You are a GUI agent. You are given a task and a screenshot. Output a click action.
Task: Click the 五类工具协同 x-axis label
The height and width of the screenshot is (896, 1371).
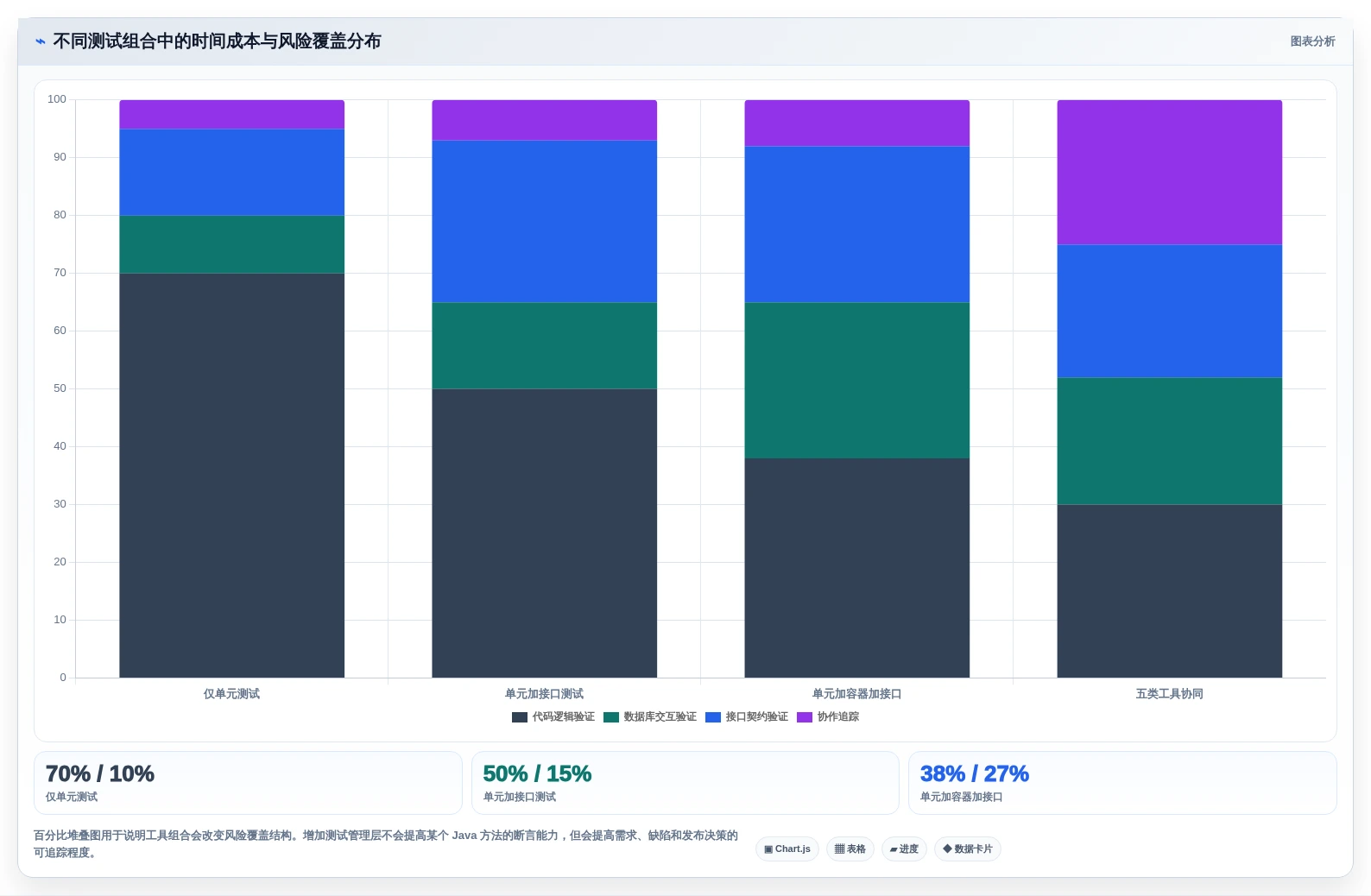coord(1169,694)
